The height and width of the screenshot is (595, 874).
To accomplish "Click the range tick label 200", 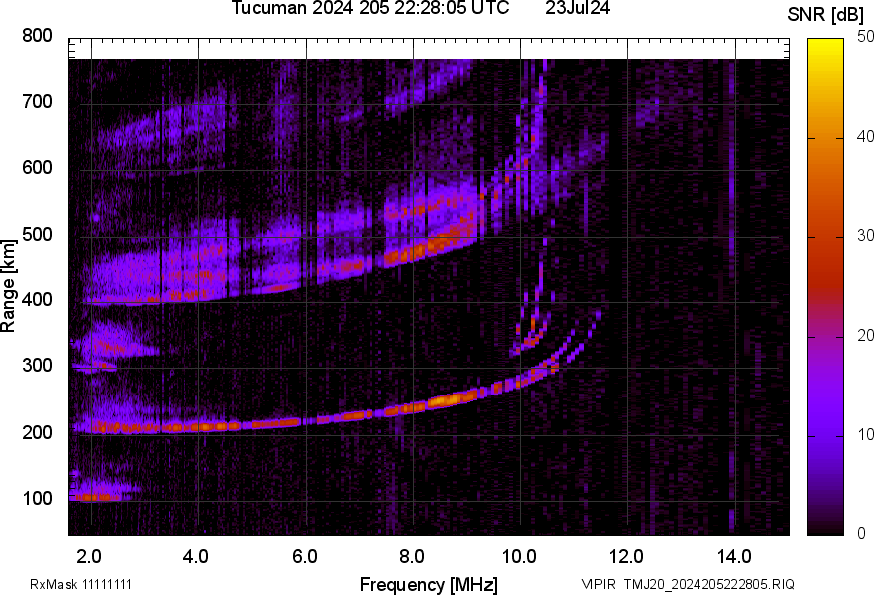I will [37, 432].
